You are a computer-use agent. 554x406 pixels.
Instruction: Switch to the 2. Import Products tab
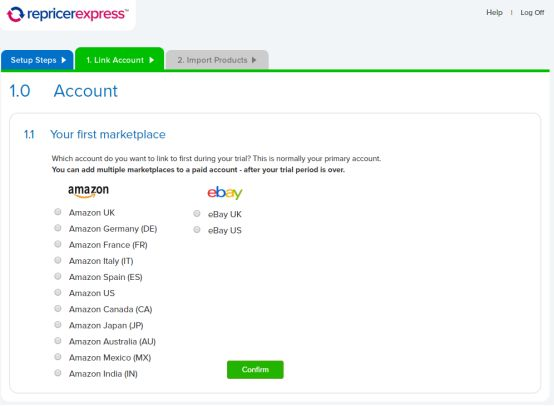pyautogui.click(x=217, y=60)
